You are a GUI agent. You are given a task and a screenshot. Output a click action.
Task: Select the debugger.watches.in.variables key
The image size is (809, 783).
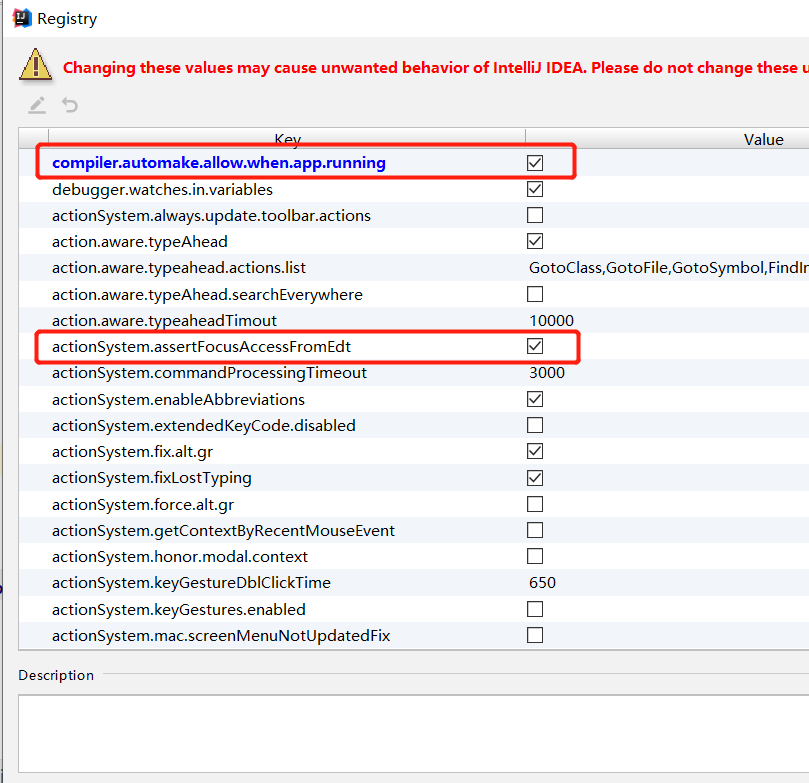(x=162, y=190)
